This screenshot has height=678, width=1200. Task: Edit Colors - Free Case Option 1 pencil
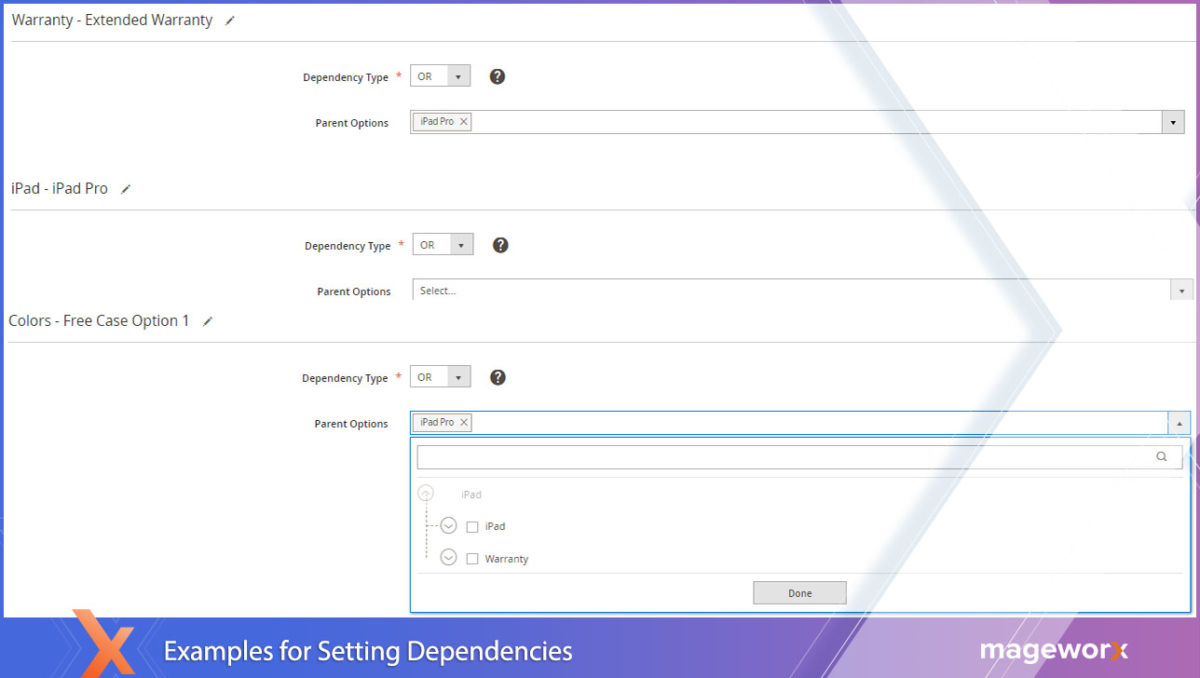[x=208, y=321]
